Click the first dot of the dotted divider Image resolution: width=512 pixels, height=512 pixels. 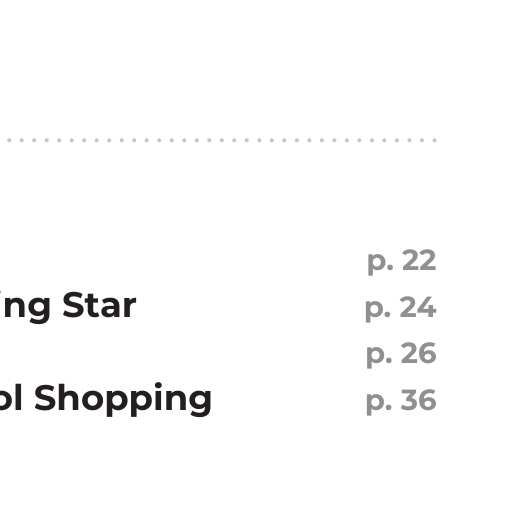coord(9,140)
